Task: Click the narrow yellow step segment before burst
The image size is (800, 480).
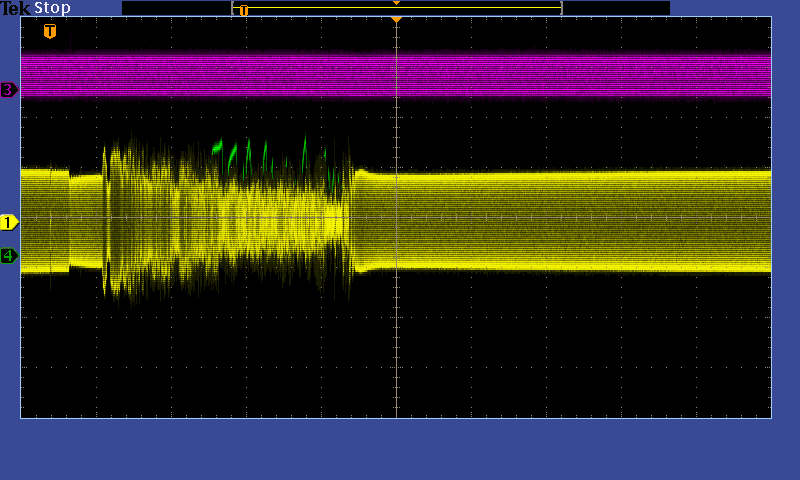Action: 86,222
